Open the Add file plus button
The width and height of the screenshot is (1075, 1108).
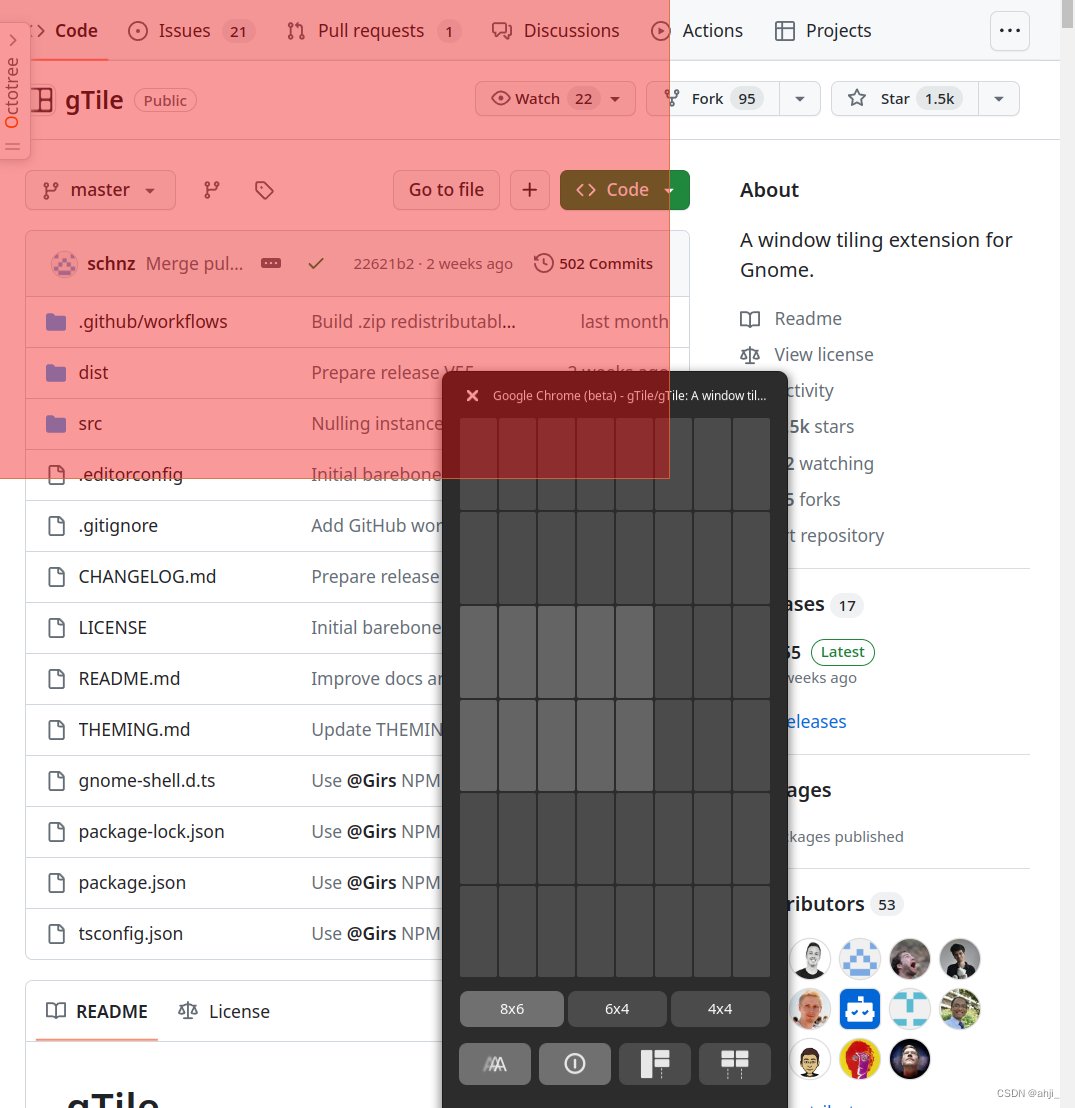(x=530, y=190)
